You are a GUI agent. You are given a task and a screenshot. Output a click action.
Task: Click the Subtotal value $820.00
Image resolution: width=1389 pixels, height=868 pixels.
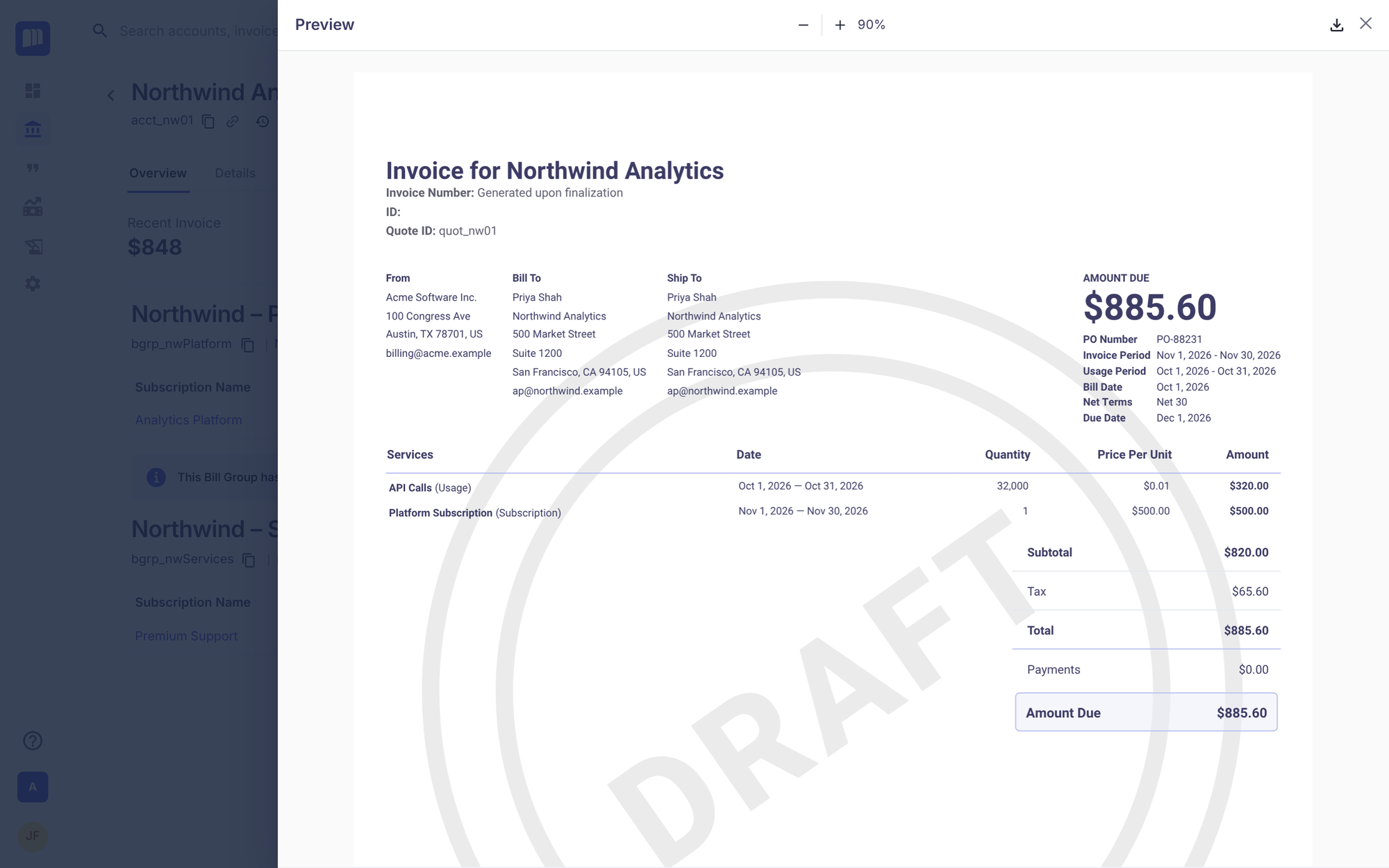click(1246, 553)
